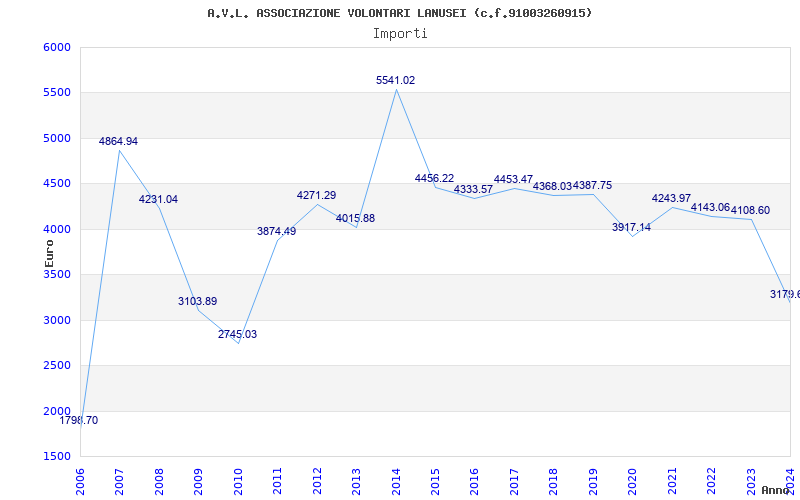Click the X-axis year label 2011

(x=277, y=481)
